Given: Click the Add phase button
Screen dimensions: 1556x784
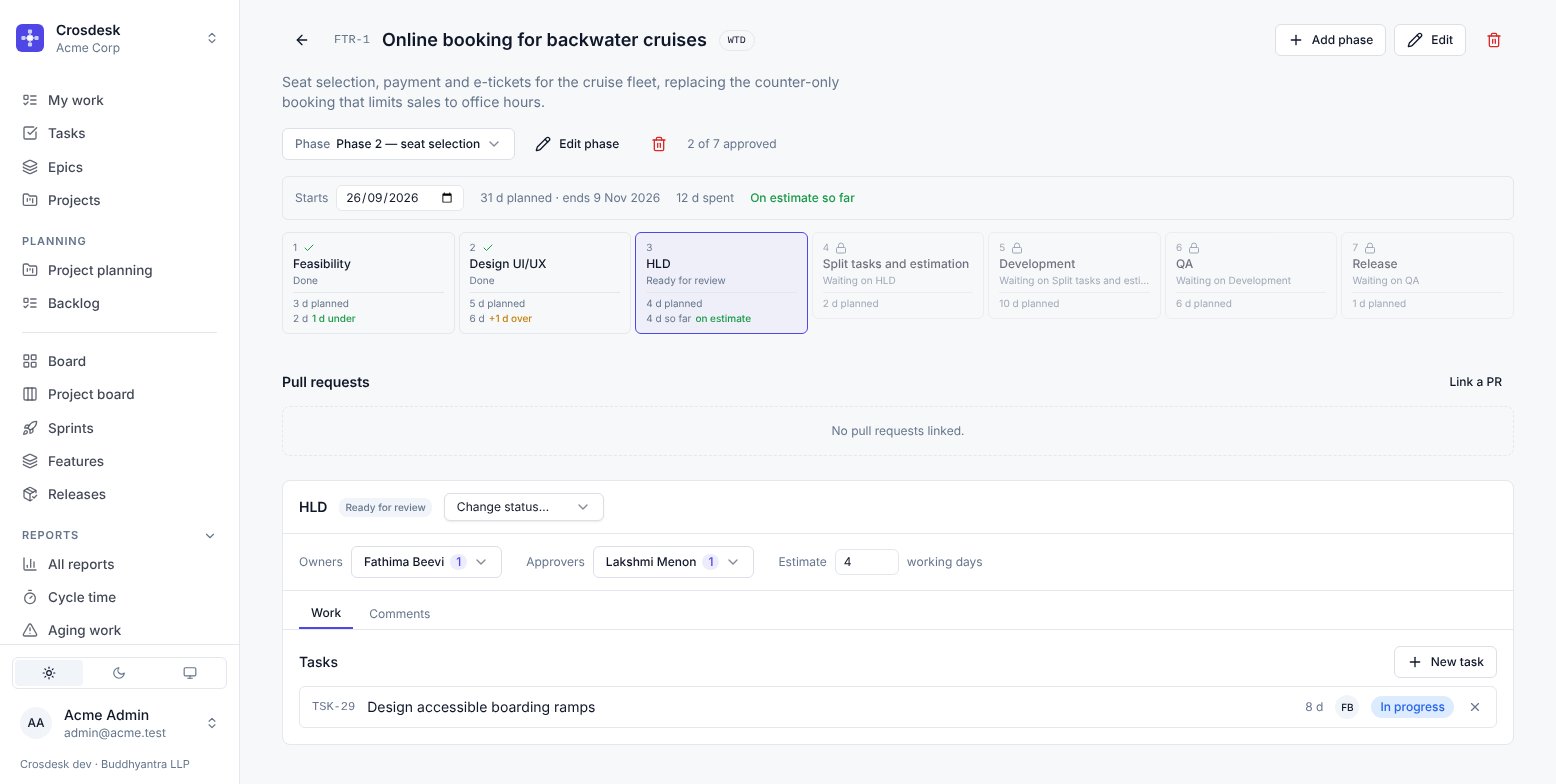Looking at the screenshot, I should 1330,40.
